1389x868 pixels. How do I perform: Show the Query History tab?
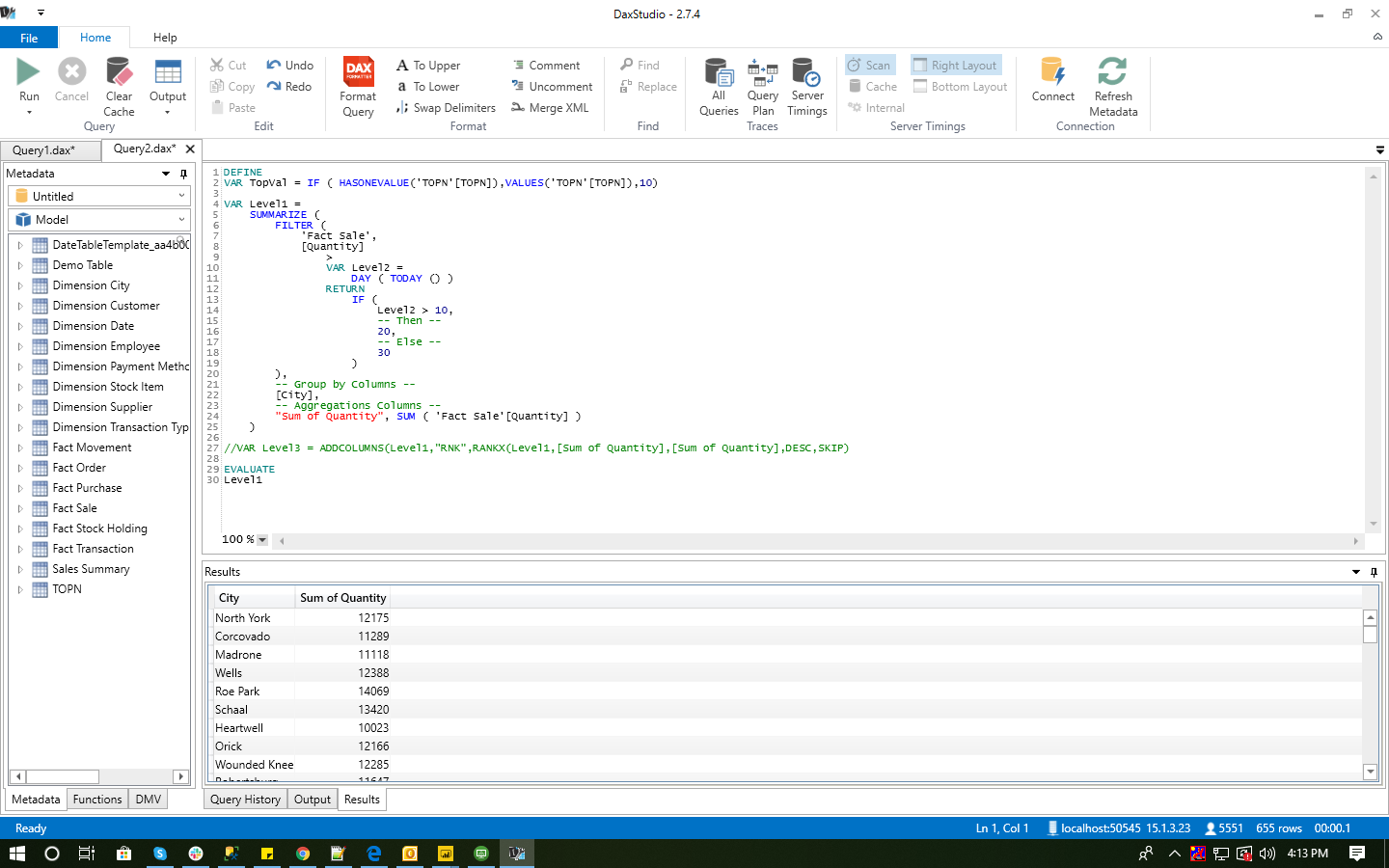[x=245, y=800]
